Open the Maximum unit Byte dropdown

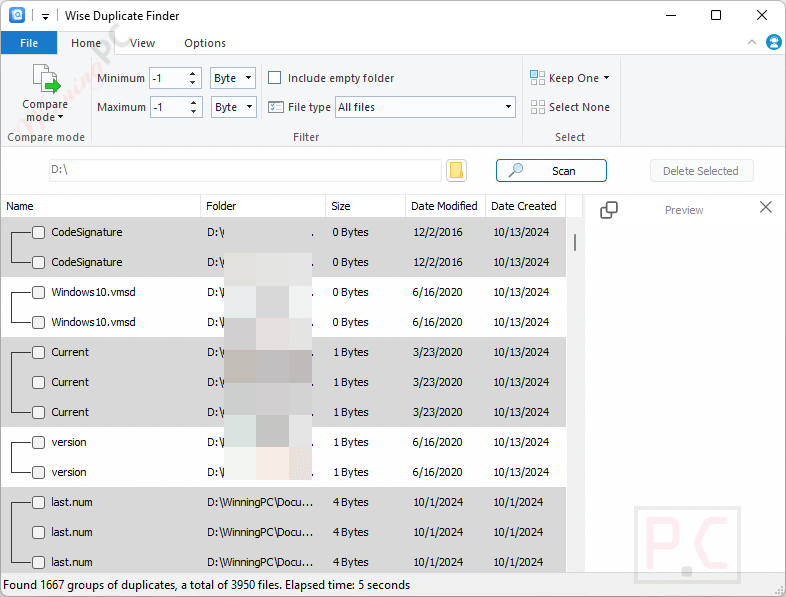pos(233,107)
